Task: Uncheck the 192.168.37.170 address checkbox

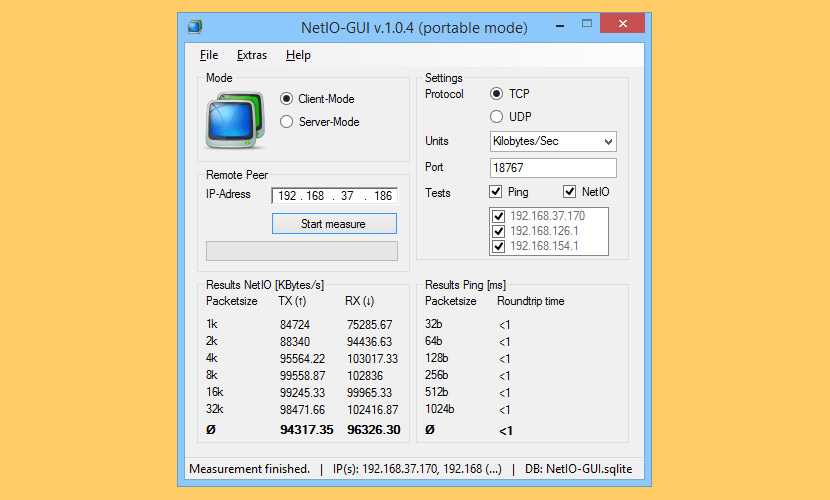Action: tap(498, 216)
